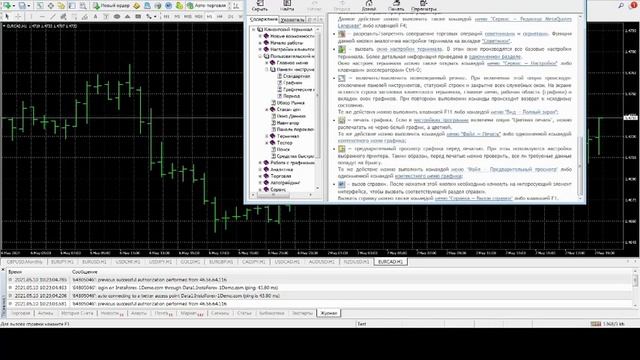Select the horizontal line drawing tool
Screen dimensions: 640x360
coord(42,16)
